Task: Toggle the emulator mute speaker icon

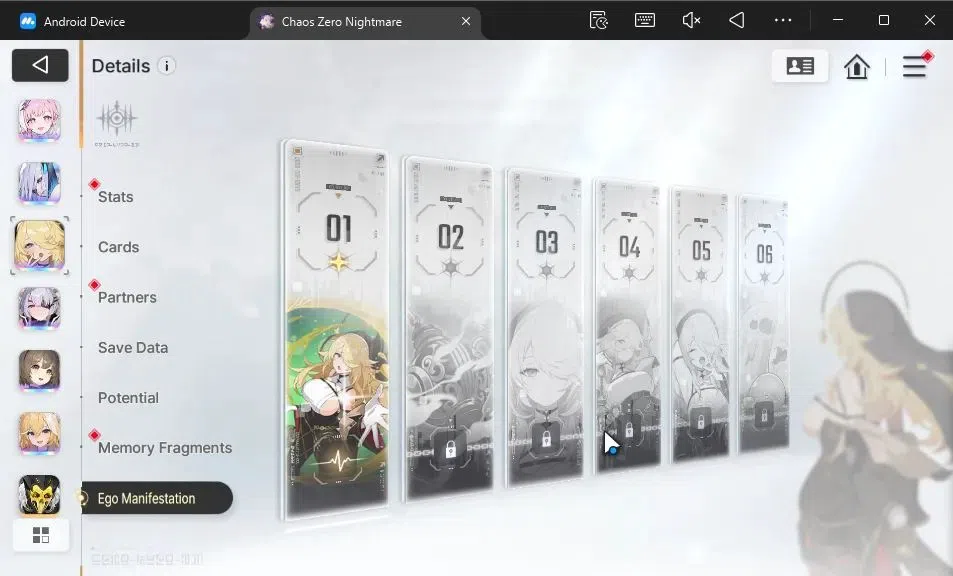Action: pyautogui.click(x=691, y=21)
